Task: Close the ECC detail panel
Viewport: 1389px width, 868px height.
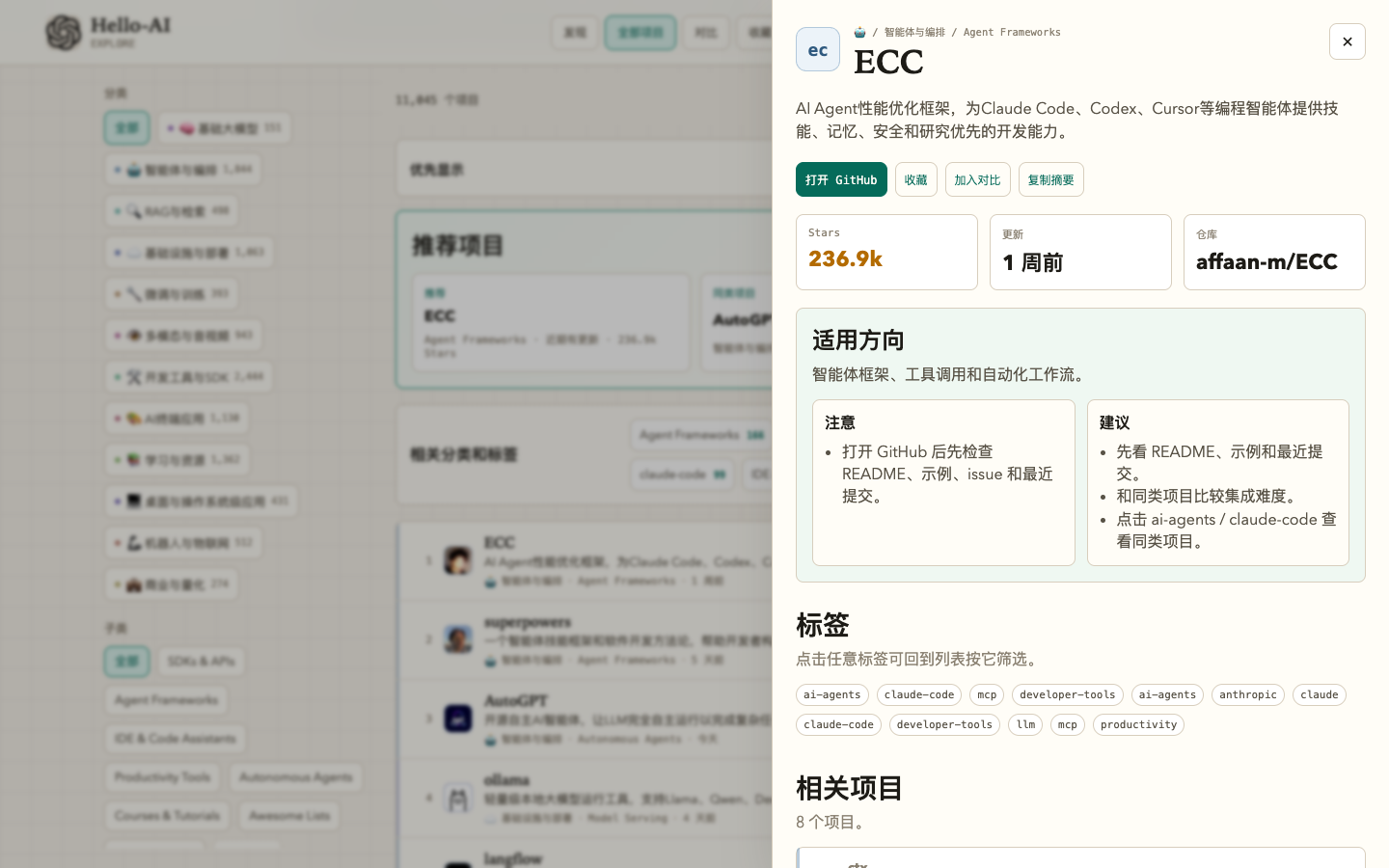Action: 1347,41
